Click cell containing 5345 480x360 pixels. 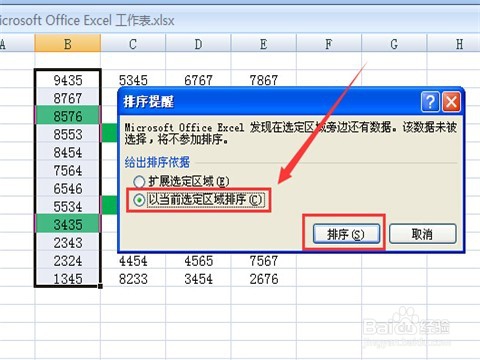(133, 80)
